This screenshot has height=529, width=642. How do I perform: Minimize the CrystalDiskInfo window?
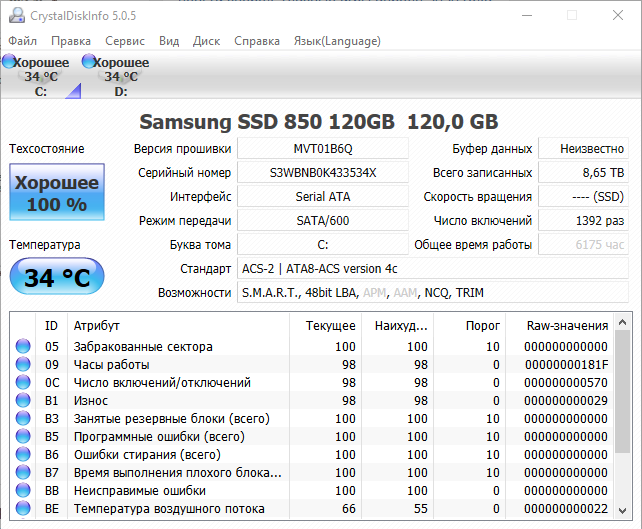527,16
